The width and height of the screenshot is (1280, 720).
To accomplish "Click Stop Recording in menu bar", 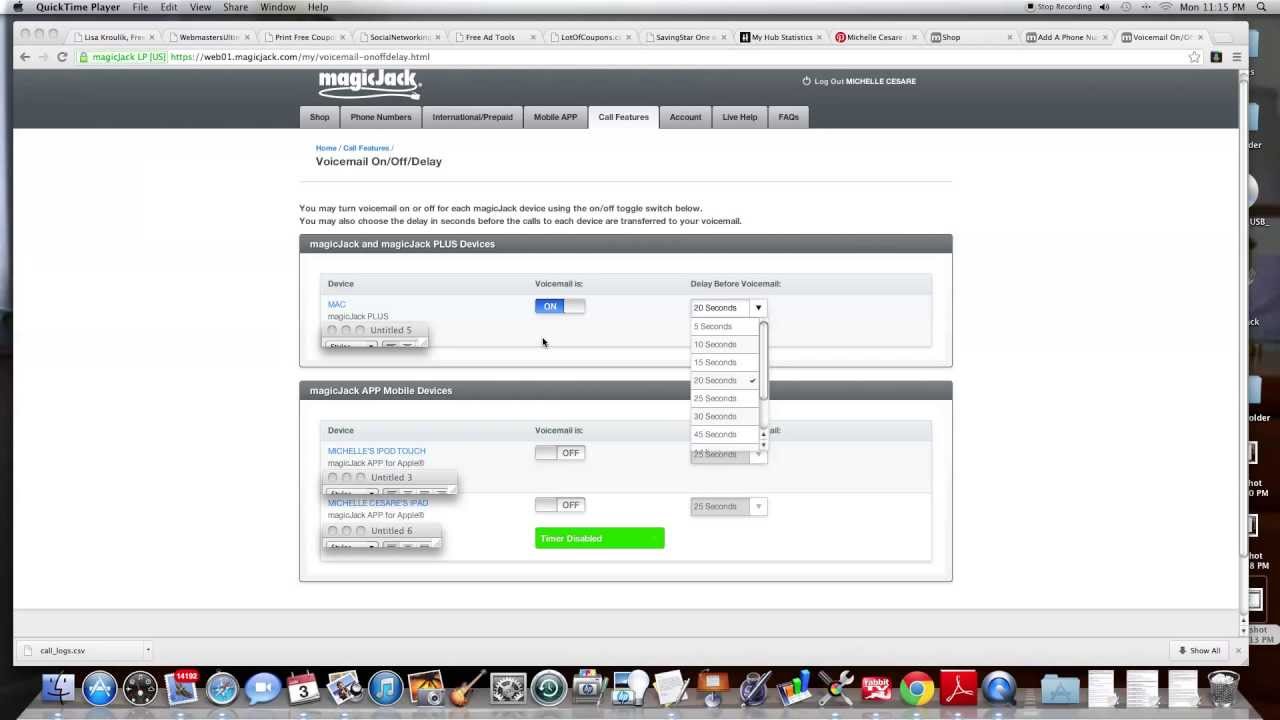I will [1059, 7].
